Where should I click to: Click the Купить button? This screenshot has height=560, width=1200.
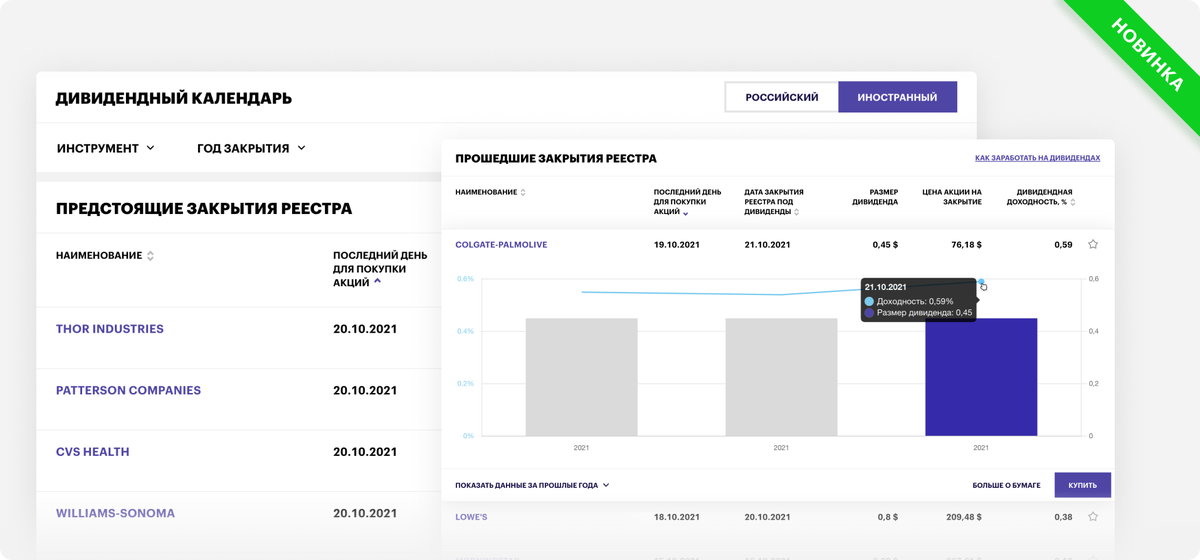1082,485
